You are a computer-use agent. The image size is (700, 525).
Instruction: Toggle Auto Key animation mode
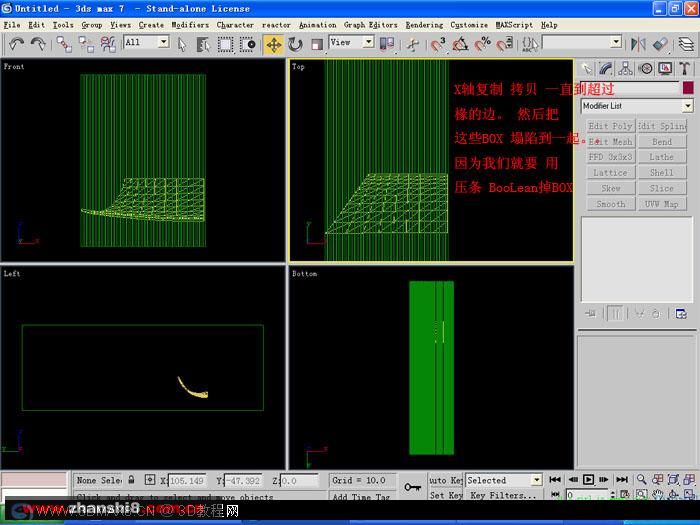point(446,480)
